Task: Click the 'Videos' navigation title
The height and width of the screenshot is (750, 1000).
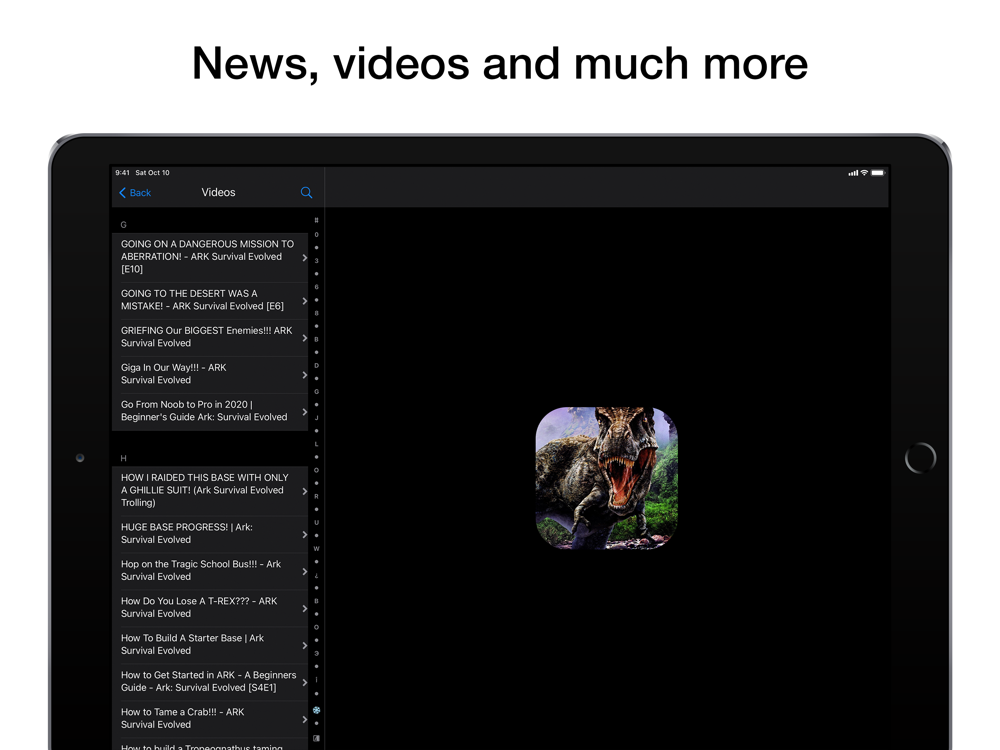Action: click(218, 193)
